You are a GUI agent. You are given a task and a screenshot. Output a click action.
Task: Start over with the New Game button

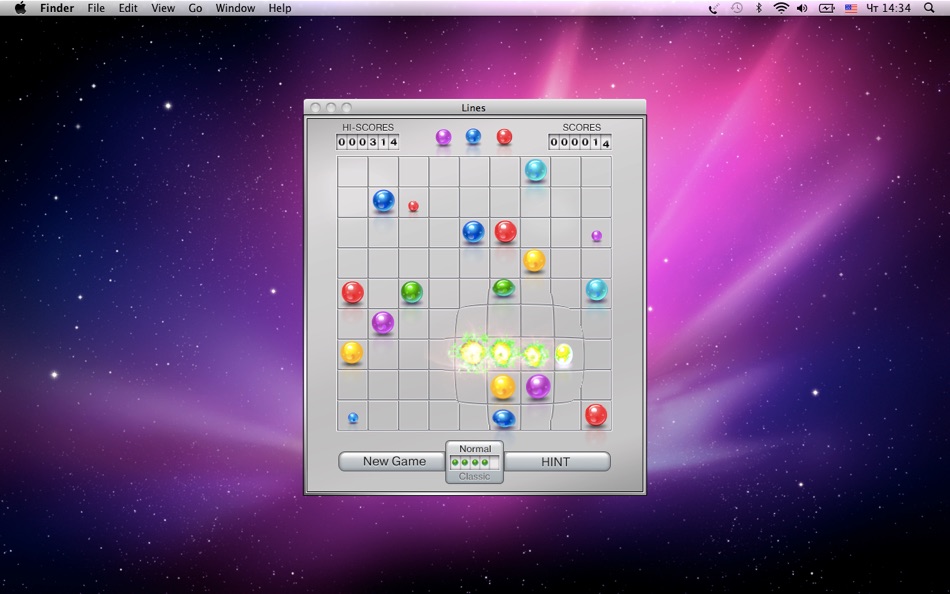(x=394, y=461)
